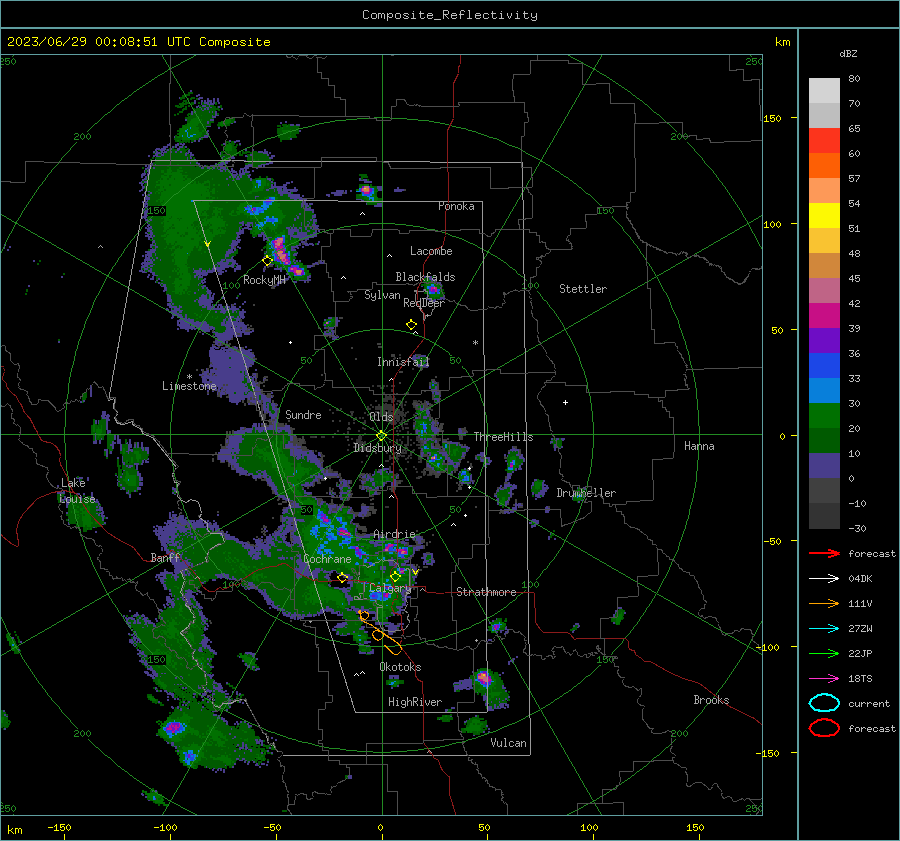Click the yellow radar-center diamond near Didsbury

point(381,436)
